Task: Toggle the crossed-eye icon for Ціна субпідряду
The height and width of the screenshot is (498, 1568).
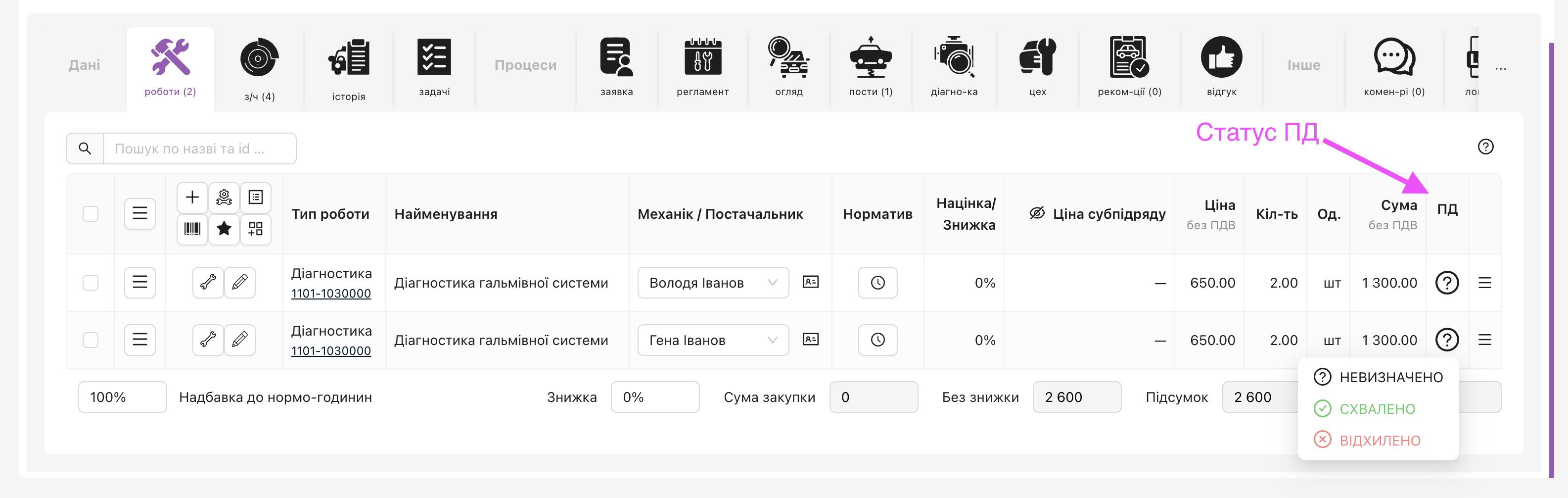Action: pos(1037,213)
